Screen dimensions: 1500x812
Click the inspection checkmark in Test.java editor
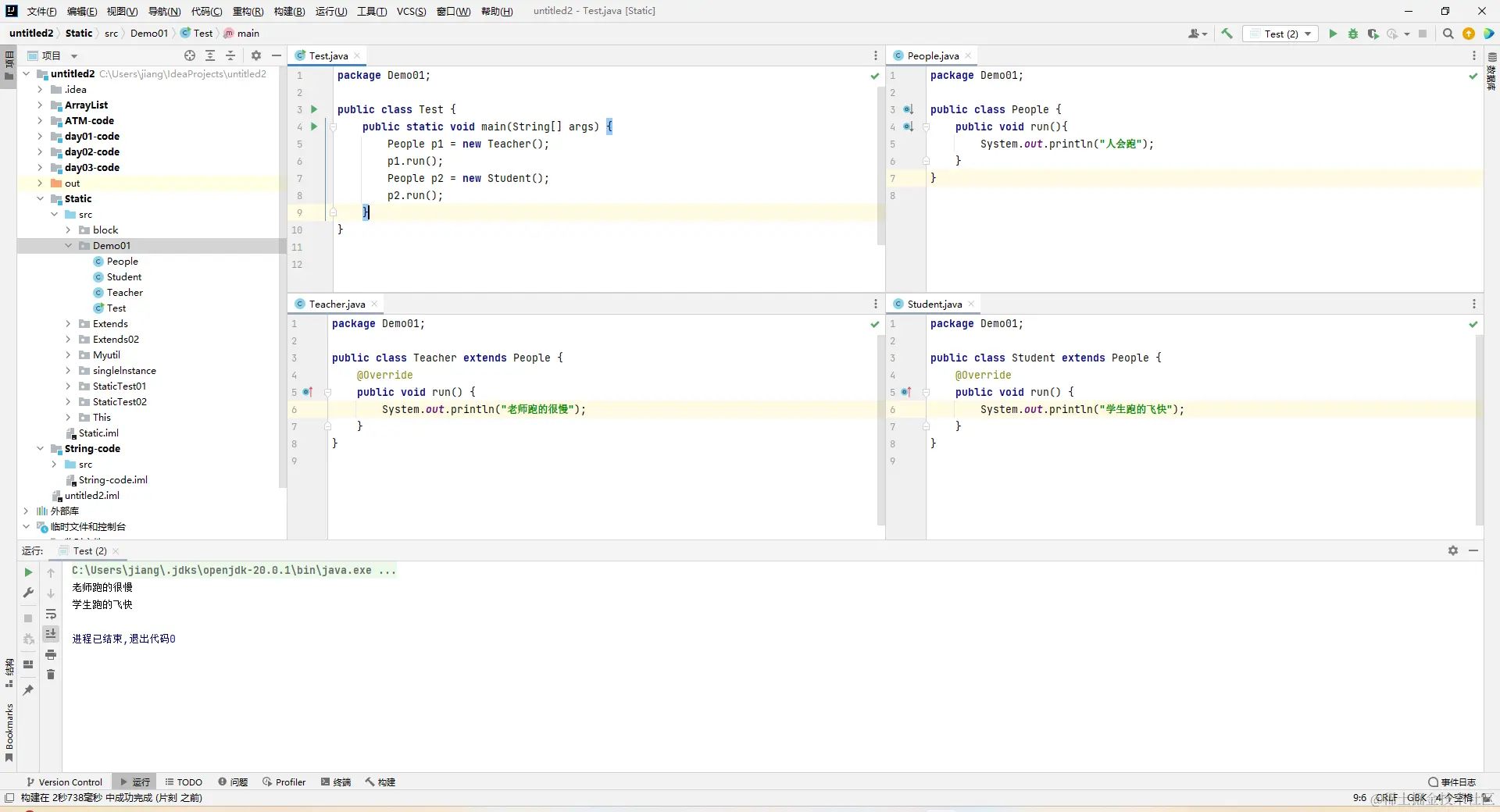coord(875,76)
